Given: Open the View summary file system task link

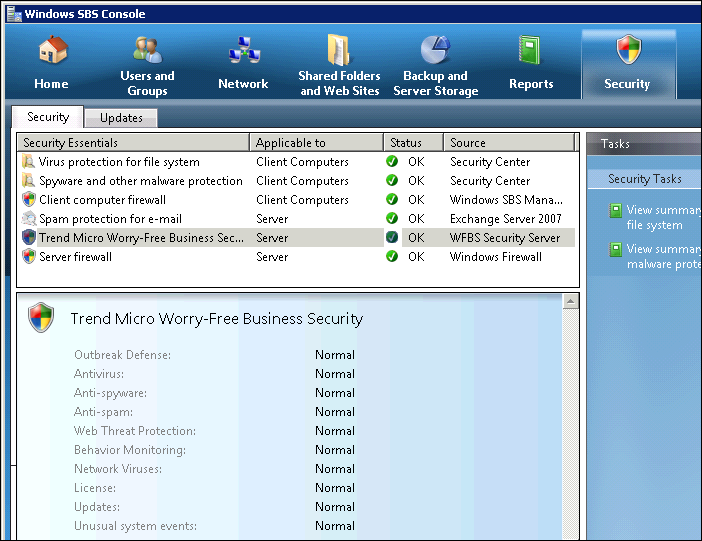Looking at the screenshot, I should point(663,217).
